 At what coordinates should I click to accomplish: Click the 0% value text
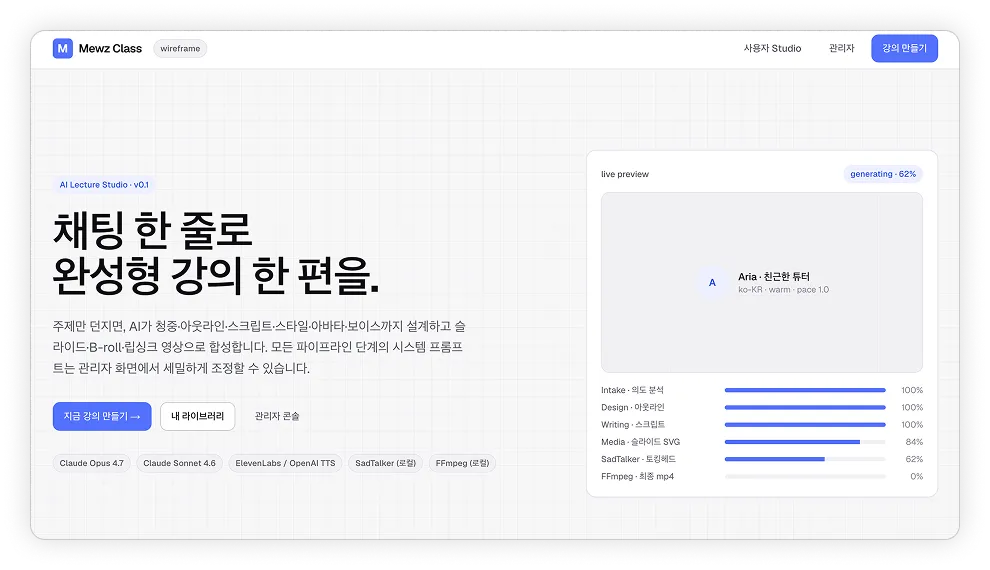pyautogui.click(x=916, y=477)
